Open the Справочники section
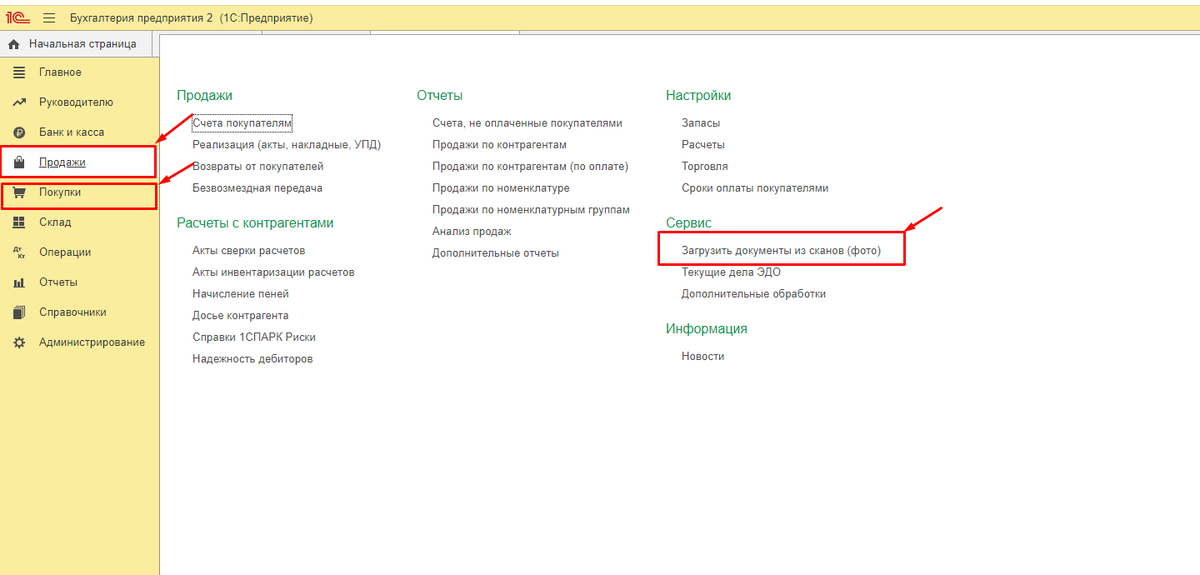Viewport: 1200px width, 575px height. pyautogui.click(x=72, y=312)
